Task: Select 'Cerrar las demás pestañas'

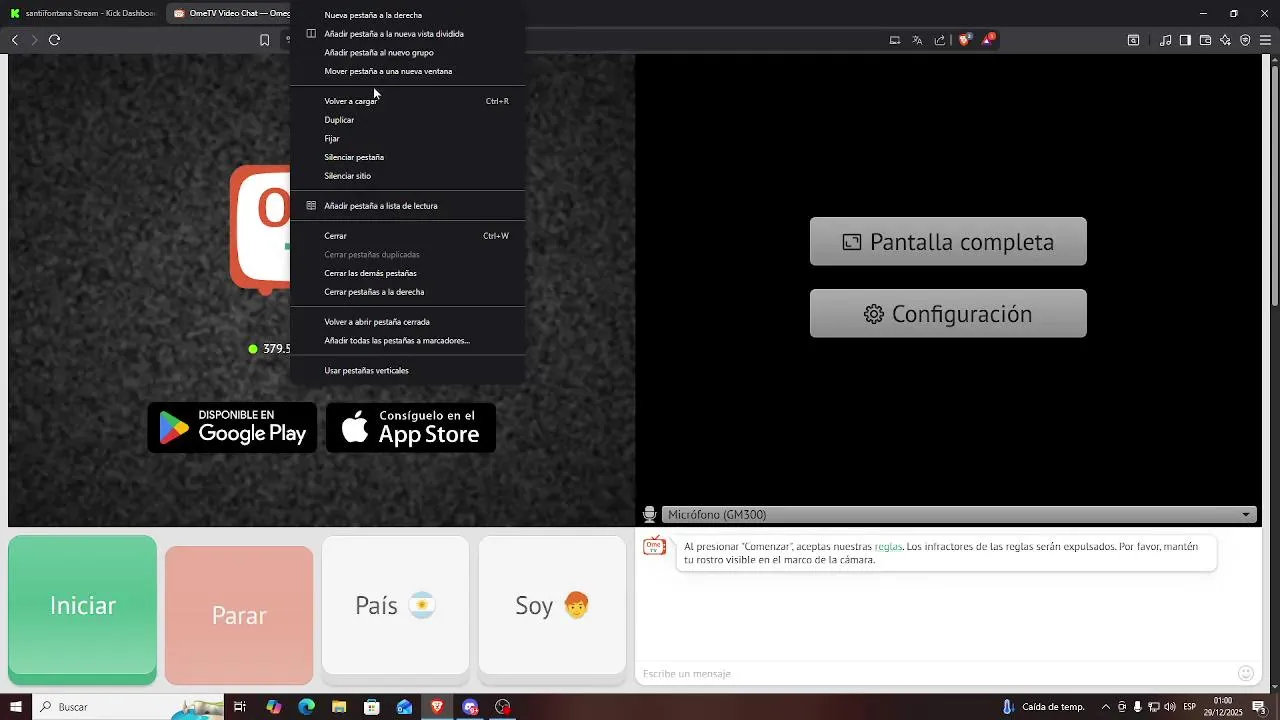Action: pos(407,273)
